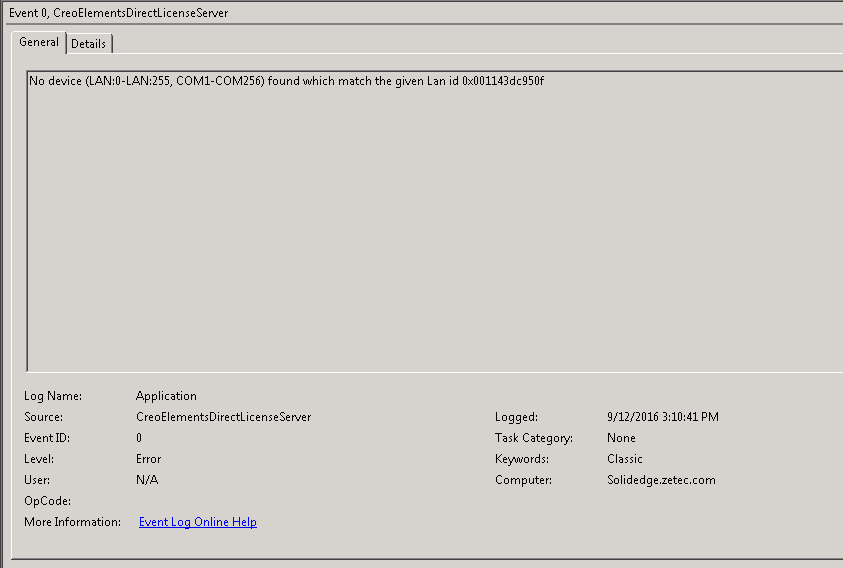The width and height of the screenshot is (843, 568).
Task: Click the 'No device' error message text
Action: tap(287, 81)
